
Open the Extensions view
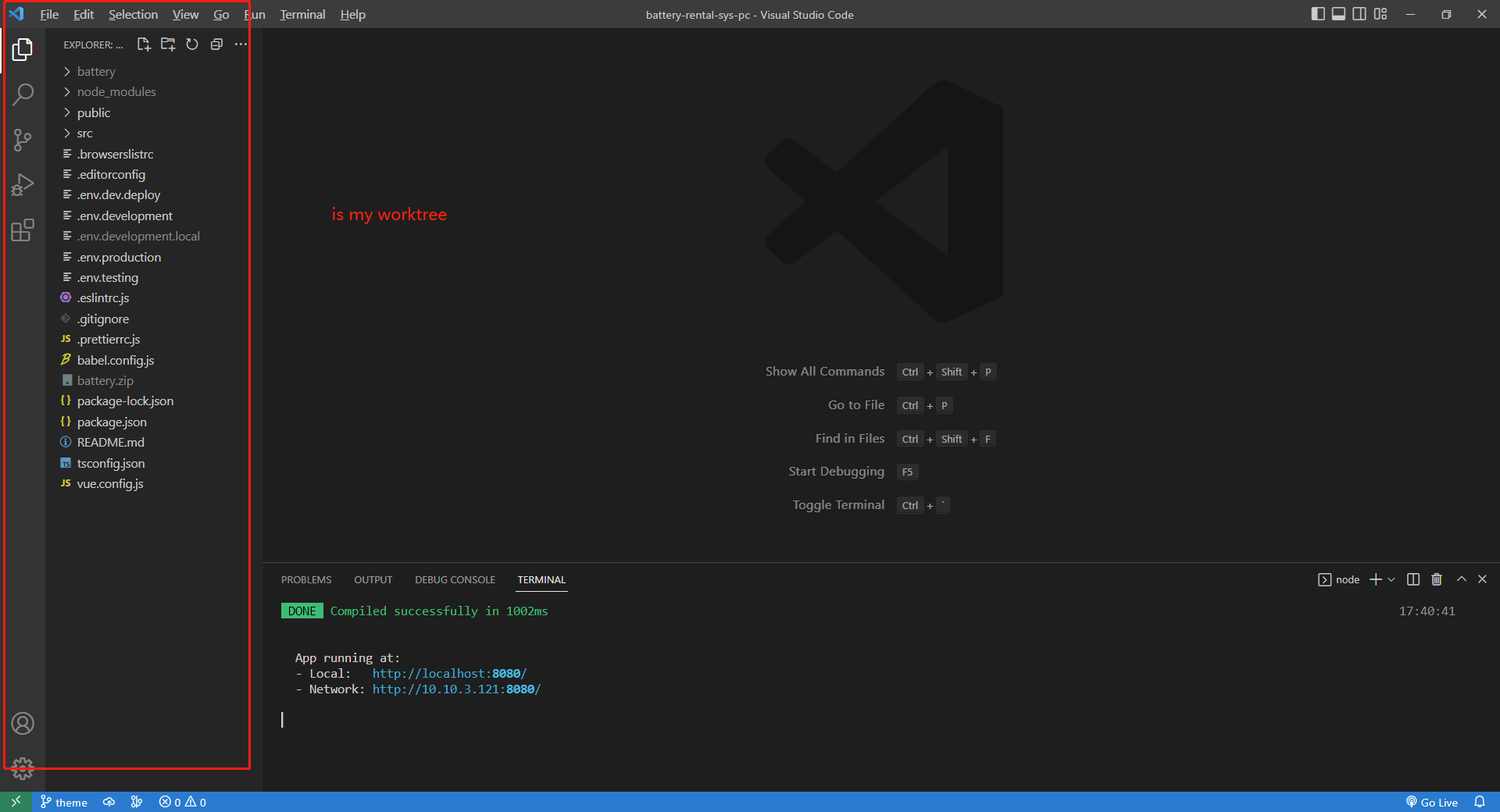[x=23, y=230]
